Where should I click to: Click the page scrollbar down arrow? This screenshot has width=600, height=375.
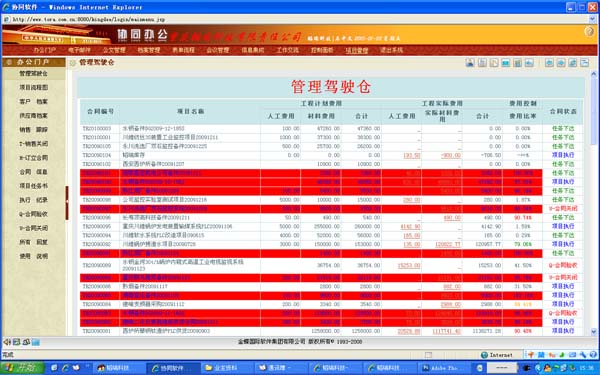[x=594, y=332]
